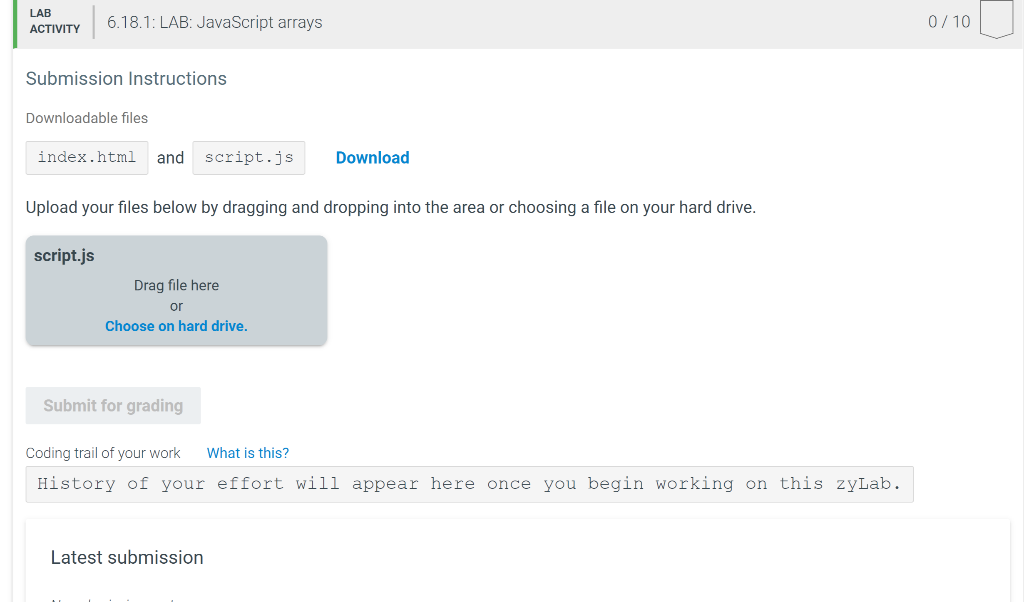Click the Download link for lab files
1024x602 pixels.
[372, 158]
